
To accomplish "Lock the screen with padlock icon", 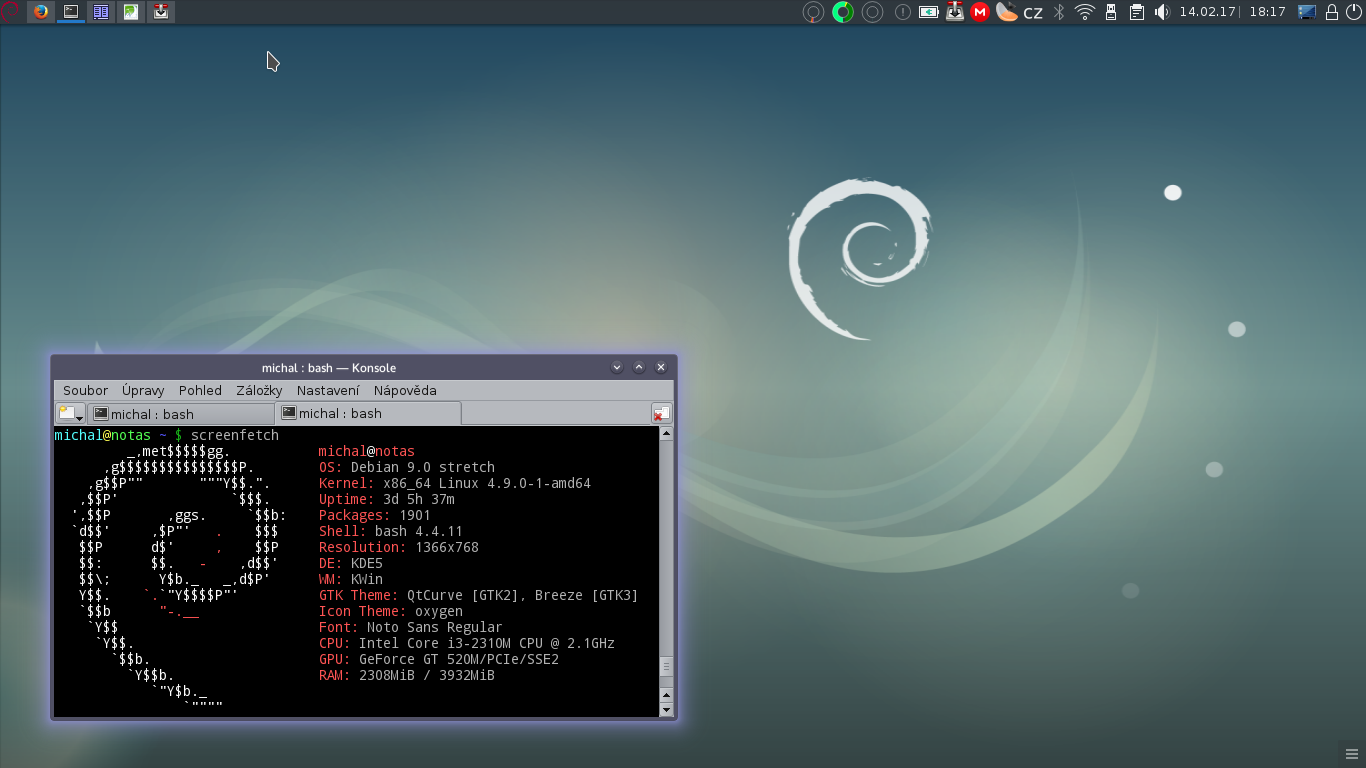I will pyautogui.click(x=1332, y=12).
